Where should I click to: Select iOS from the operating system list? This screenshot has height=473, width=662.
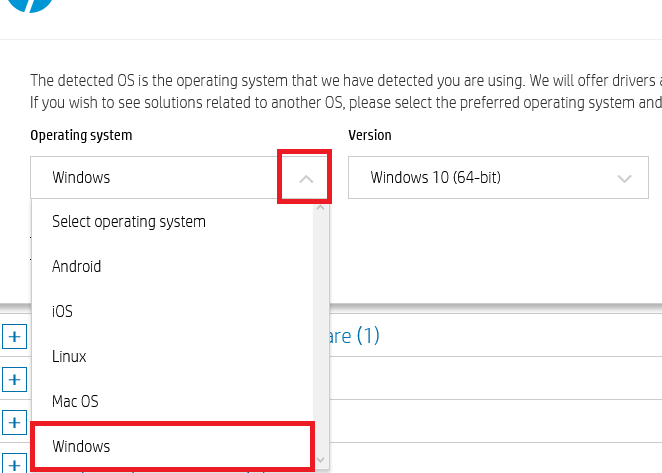[62, 311]
